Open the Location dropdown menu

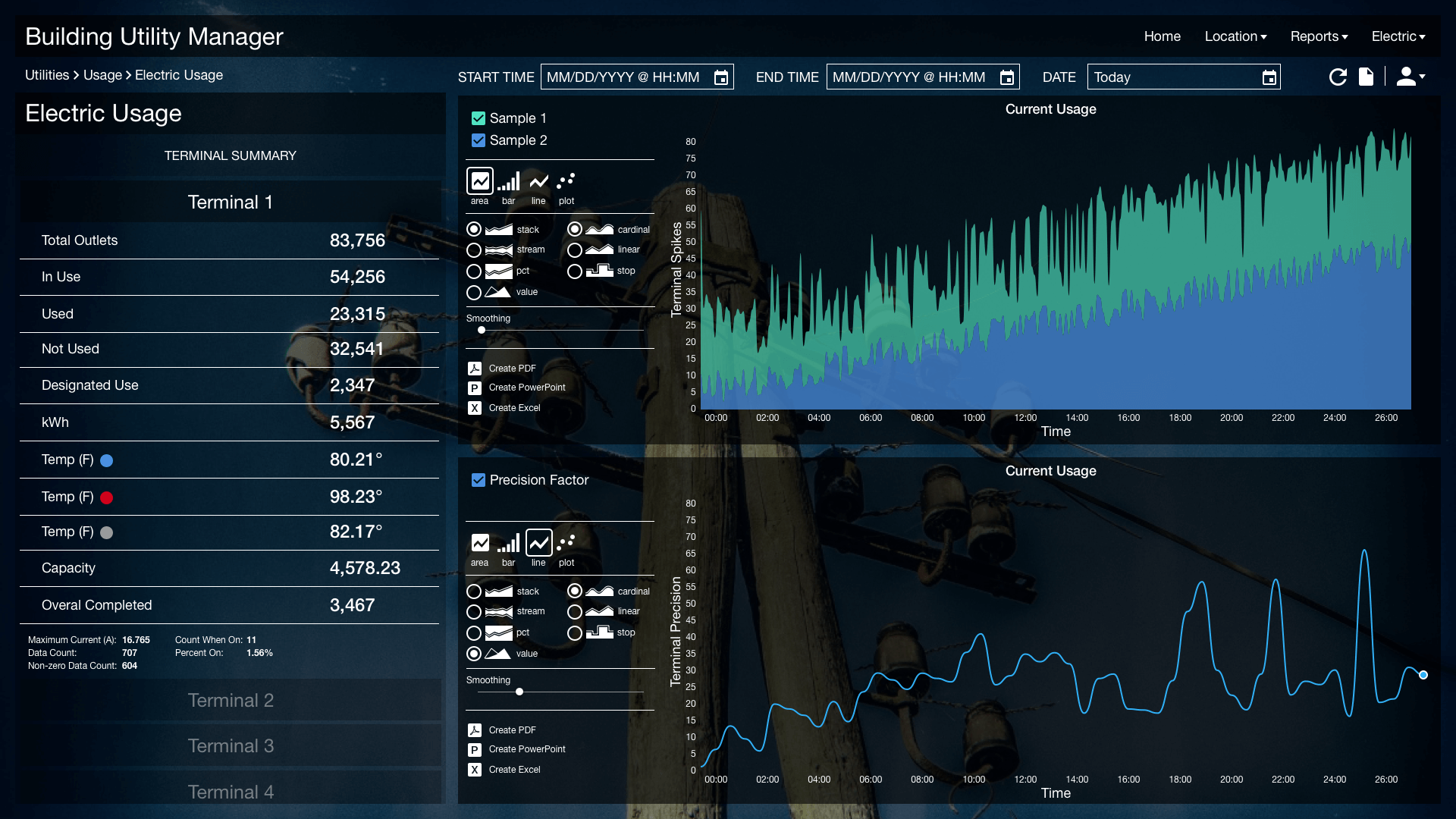pyautogui.click(x=1235, y=36)
